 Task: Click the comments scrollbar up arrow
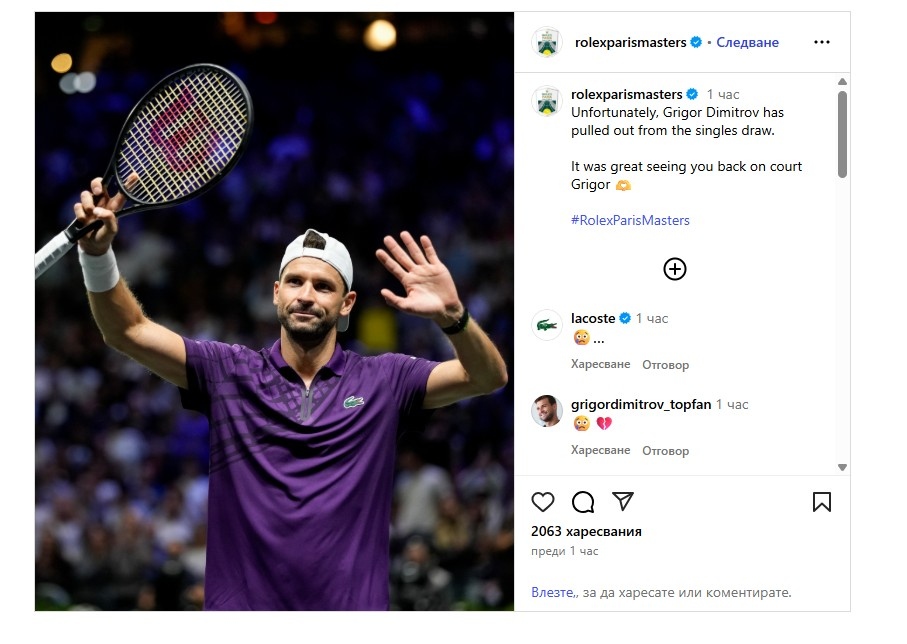click(x=842, y=82)
